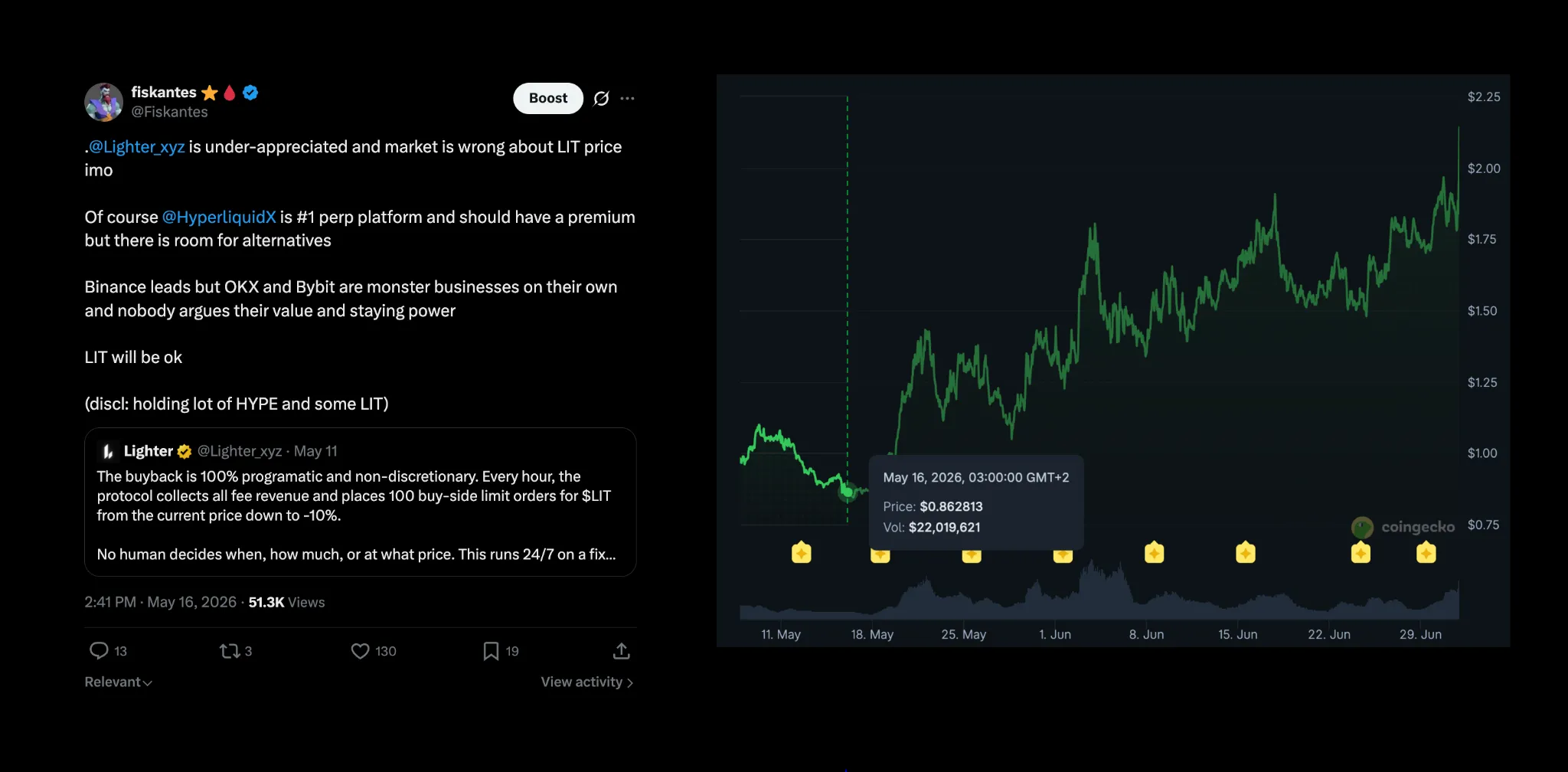Click the event marker near 29. Jun
This screenshot has height=772, width=1568.
coord(1426,552)
